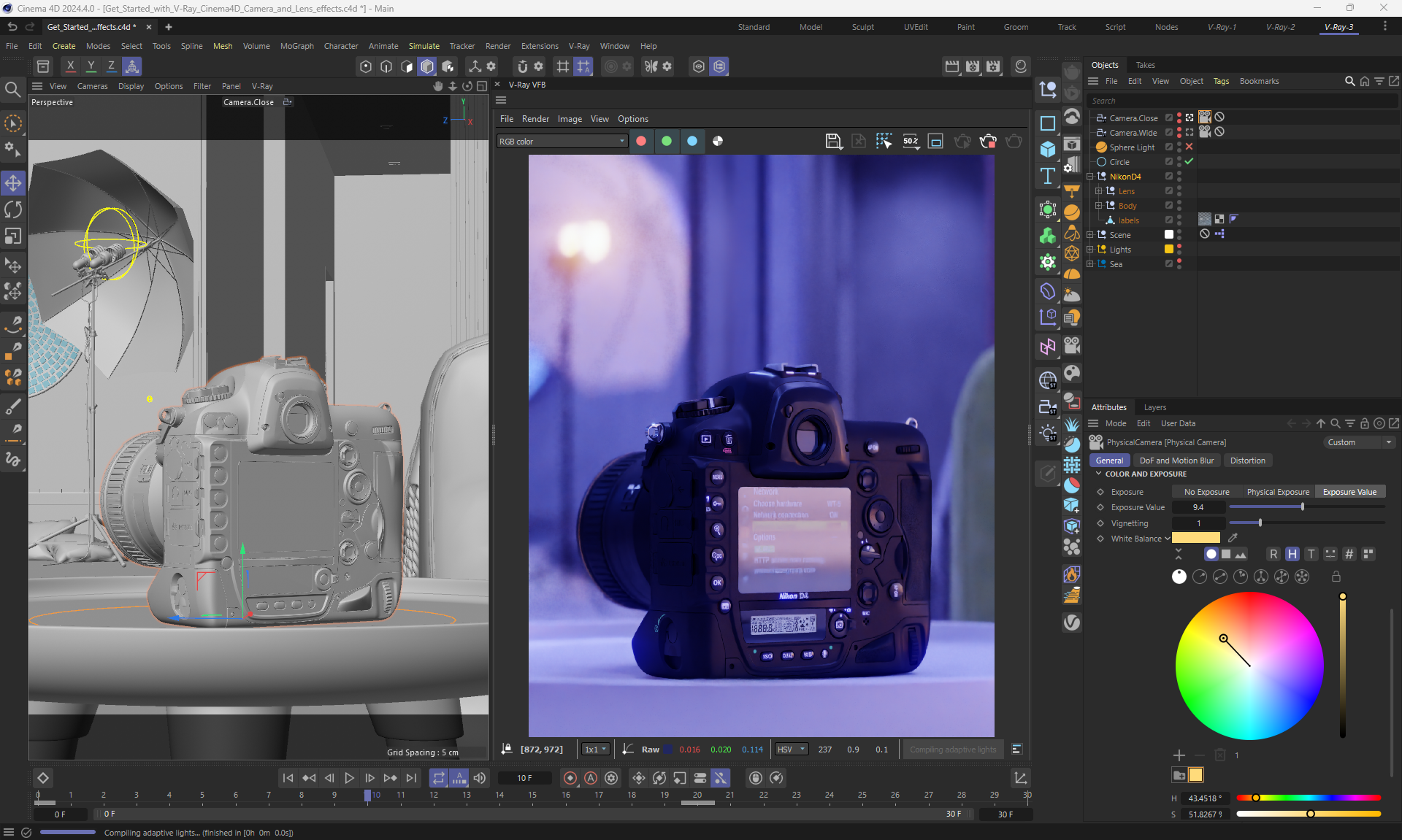Go to the animation start frame
The height and width of the screenshot is (840, 1402).
tap(288, 778)
